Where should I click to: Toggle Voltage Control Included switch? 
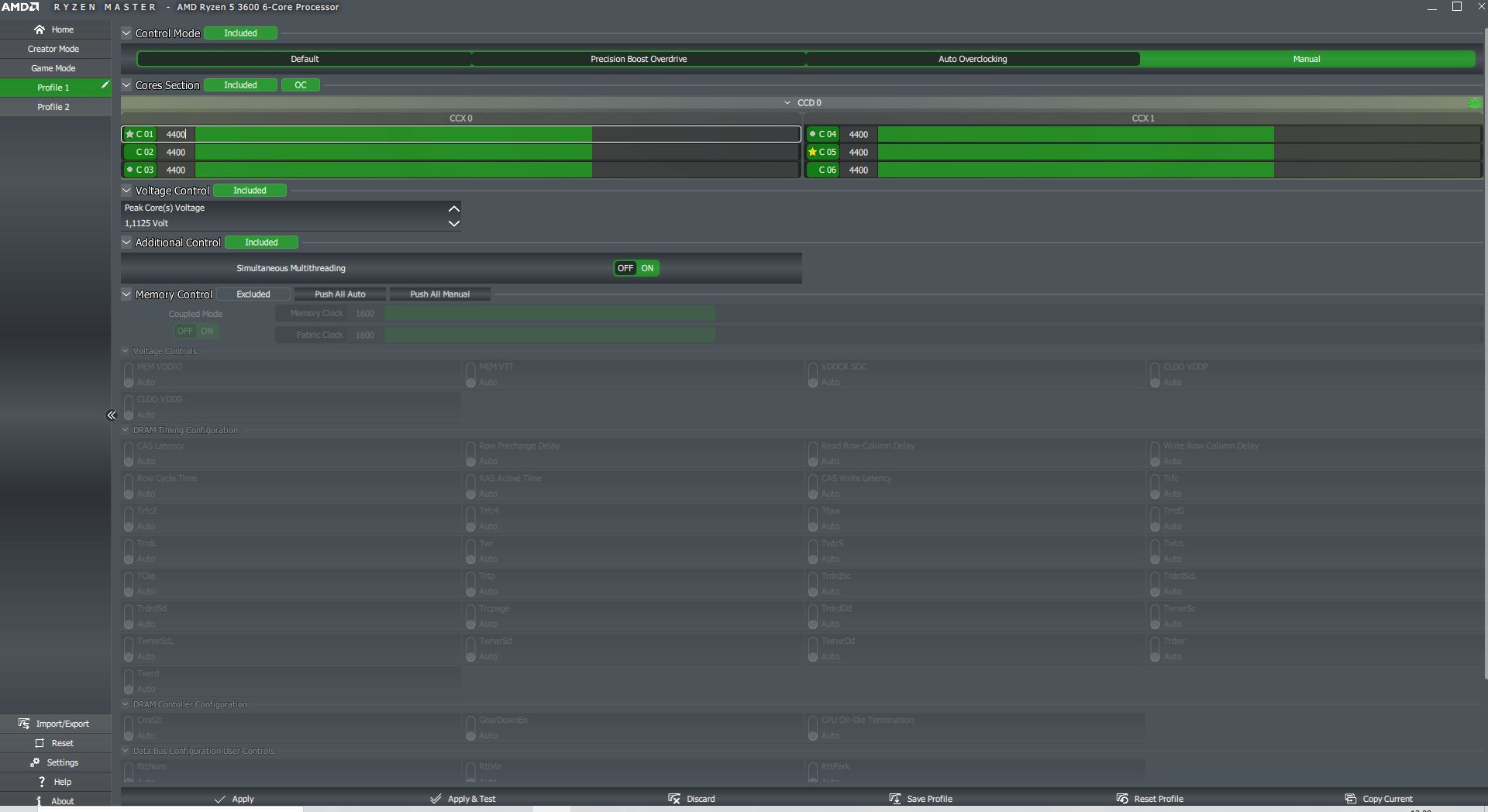pos(250,191)
